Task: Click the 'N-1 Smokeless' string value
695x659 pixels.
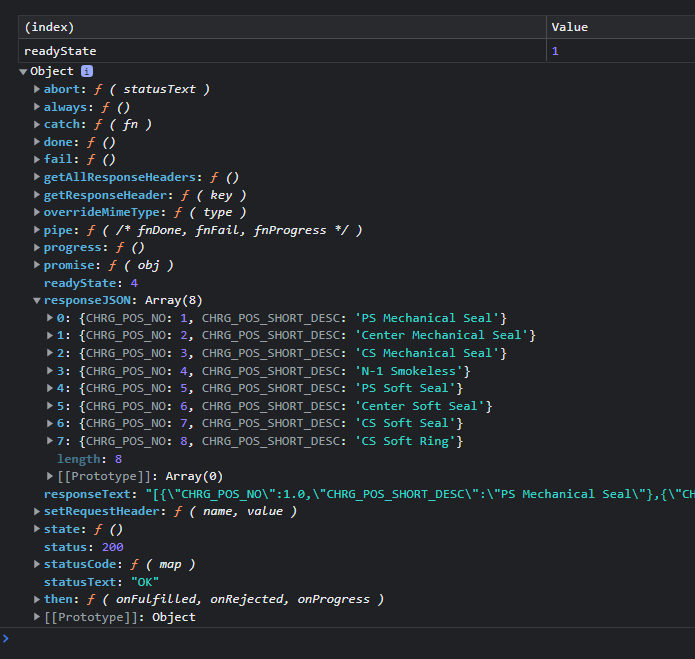Action: 409,370
